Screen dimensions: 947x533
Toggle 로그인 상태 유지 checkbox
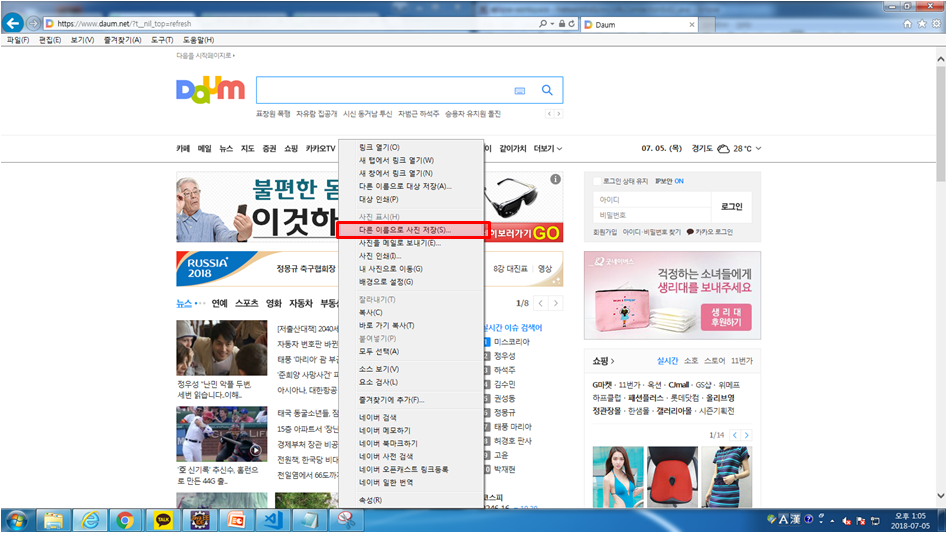click(x=597, y=181)
